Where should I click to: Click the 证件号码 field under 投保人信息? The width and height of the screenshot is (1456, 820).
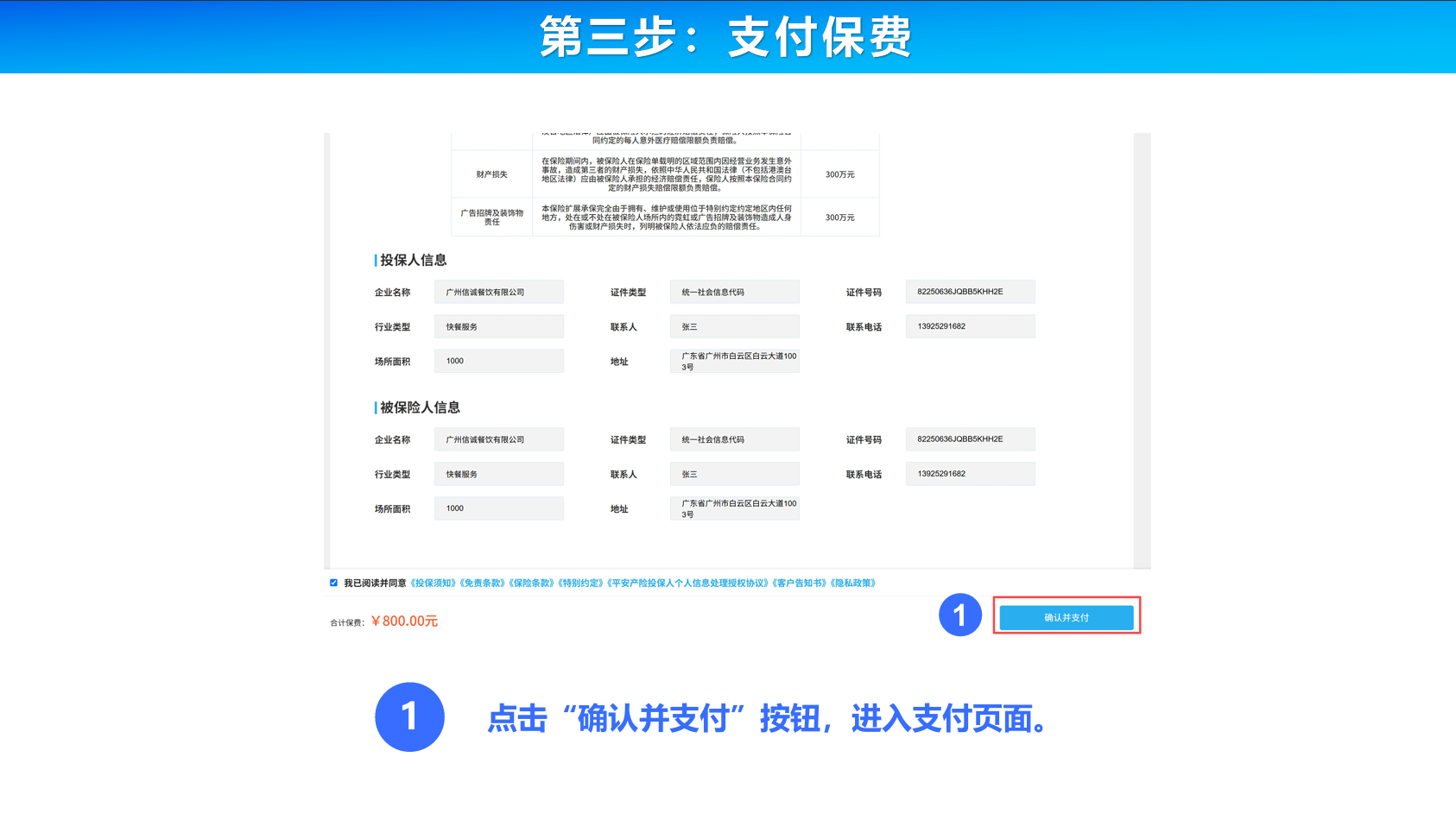coord(970,292)
